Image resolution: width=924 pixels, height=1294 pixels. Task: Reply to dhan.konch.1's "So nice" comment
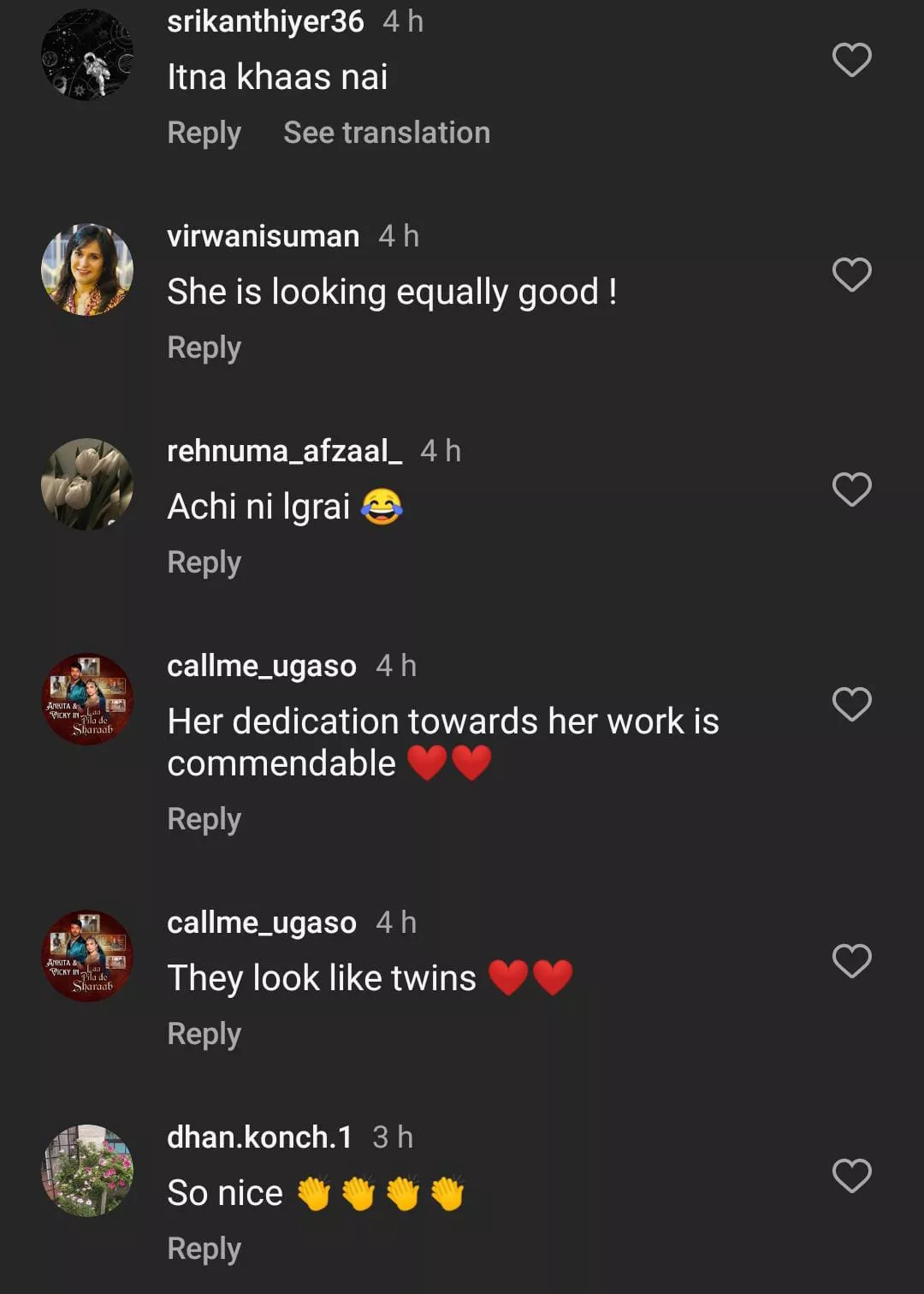(x=204, y=1249)
